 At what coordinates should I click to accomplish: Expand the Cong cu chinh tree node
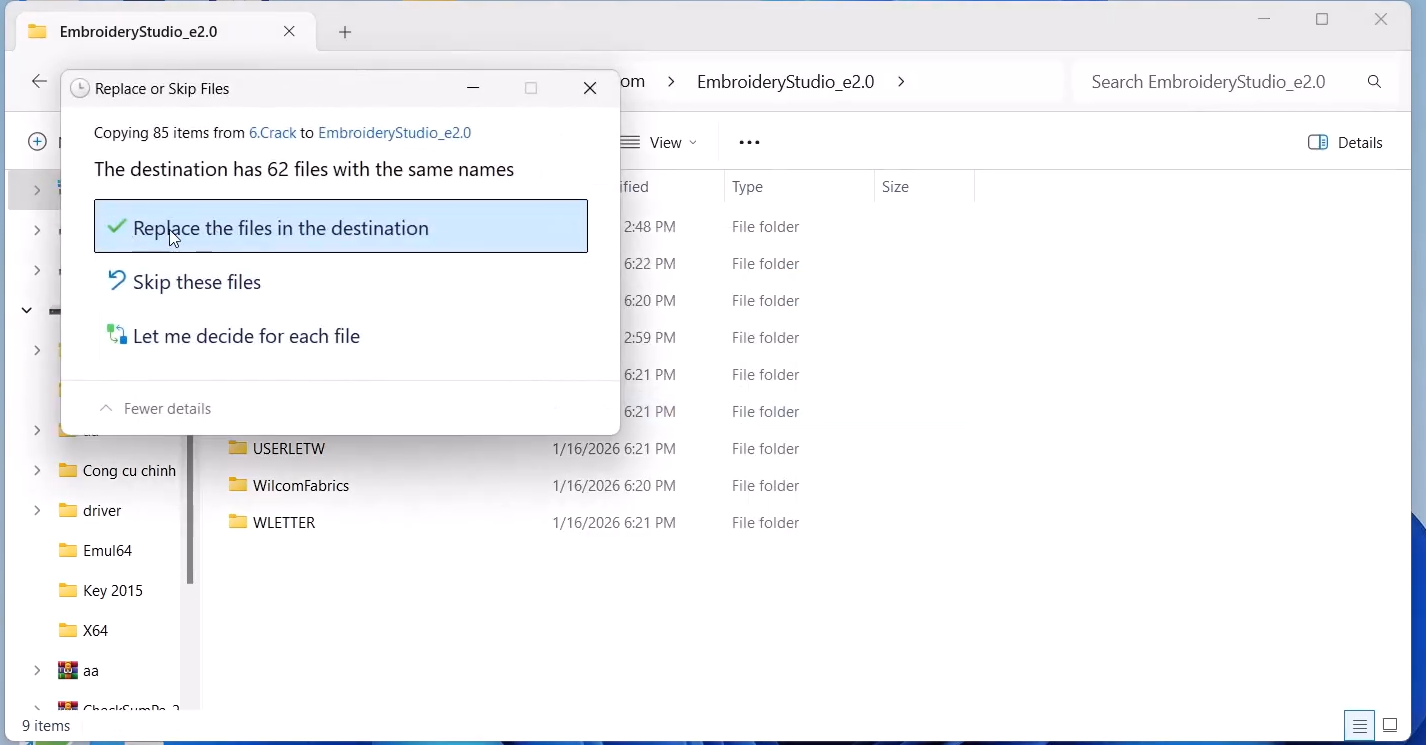[37, 470]
